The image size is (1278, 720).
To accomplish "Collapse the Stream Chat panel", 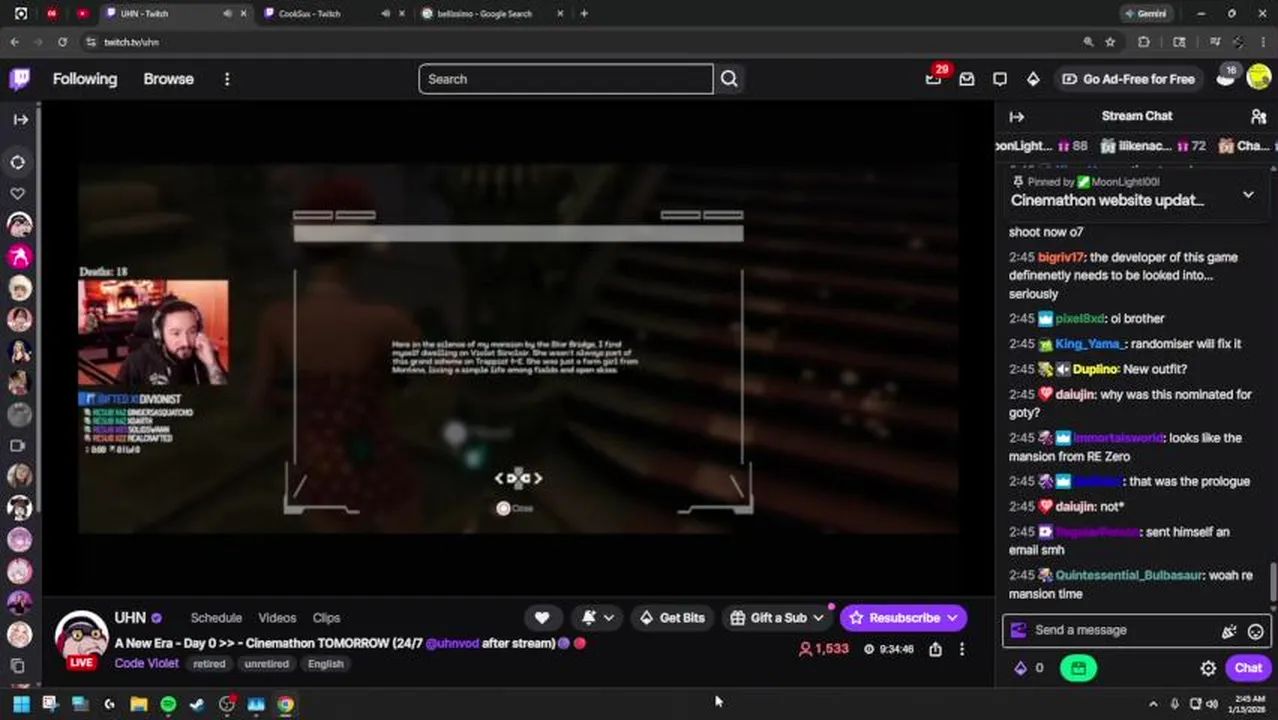I will click(1016, 116).
